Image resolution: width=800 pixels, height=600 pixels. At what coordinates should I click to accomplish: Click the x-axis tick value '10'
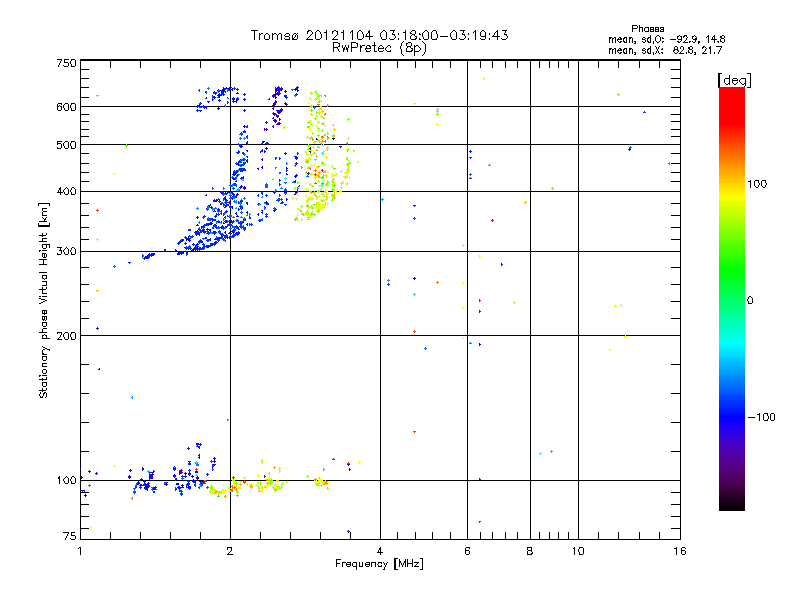(578, 551)
